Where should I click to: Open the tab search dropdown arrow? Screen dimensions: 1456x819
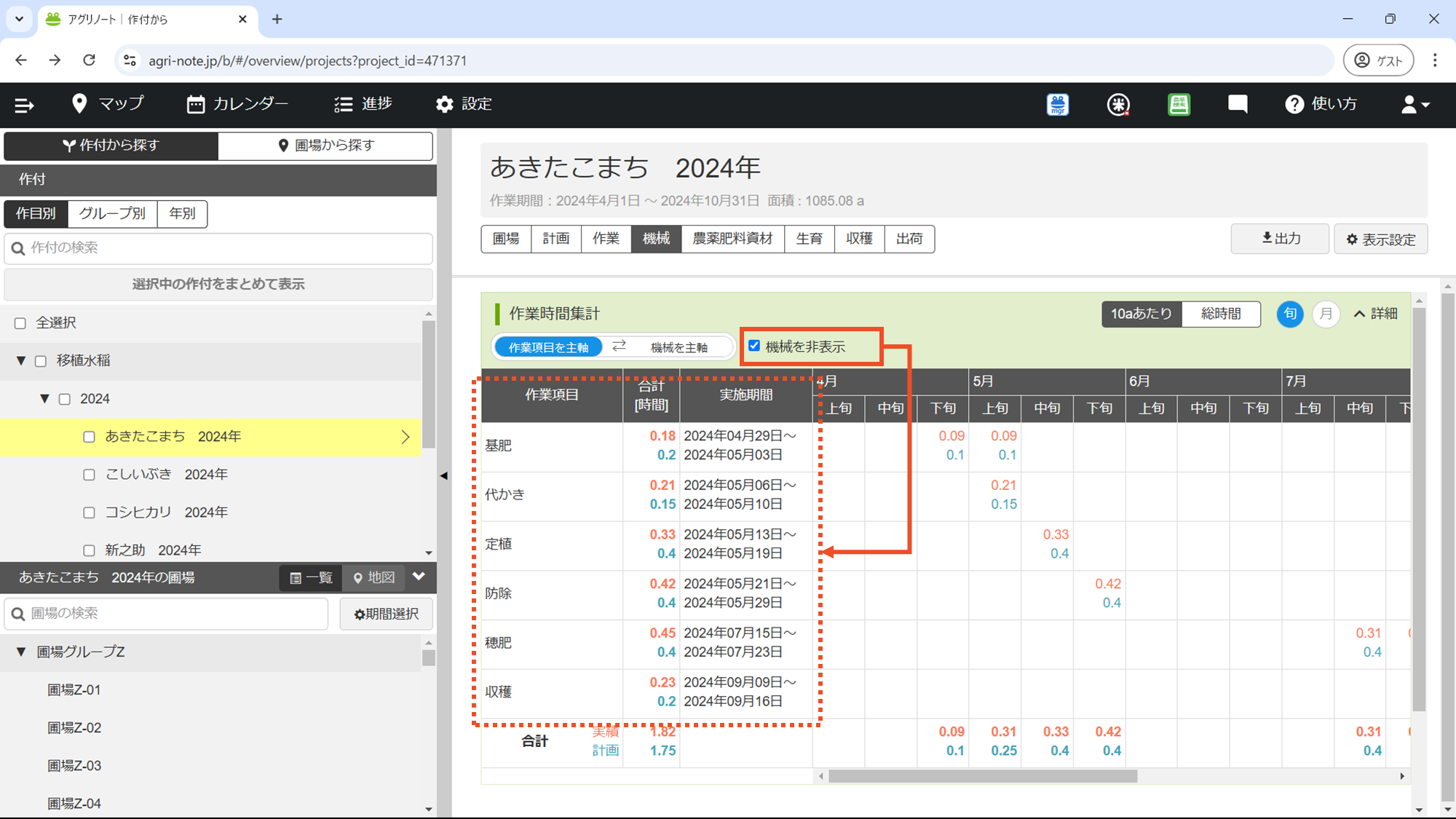tap(19, 20)
